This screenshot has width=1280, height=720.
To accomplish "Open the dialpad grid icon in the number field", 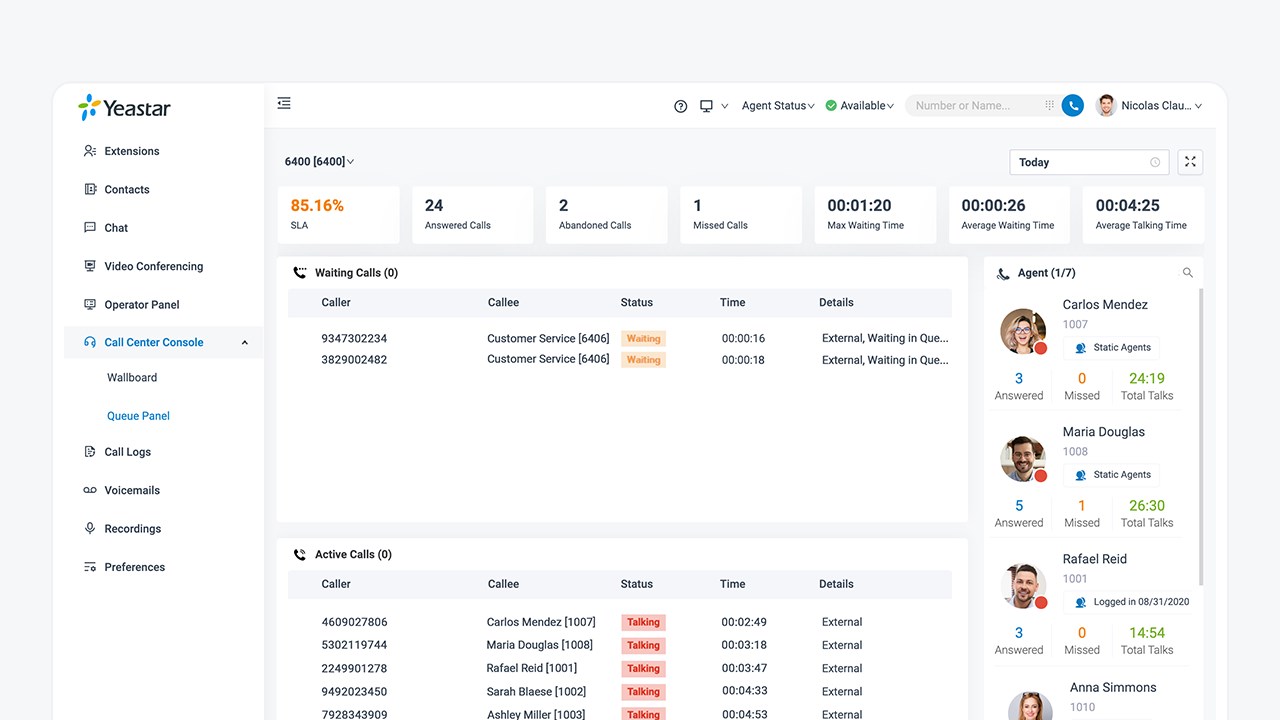I will click(1049, 105).
